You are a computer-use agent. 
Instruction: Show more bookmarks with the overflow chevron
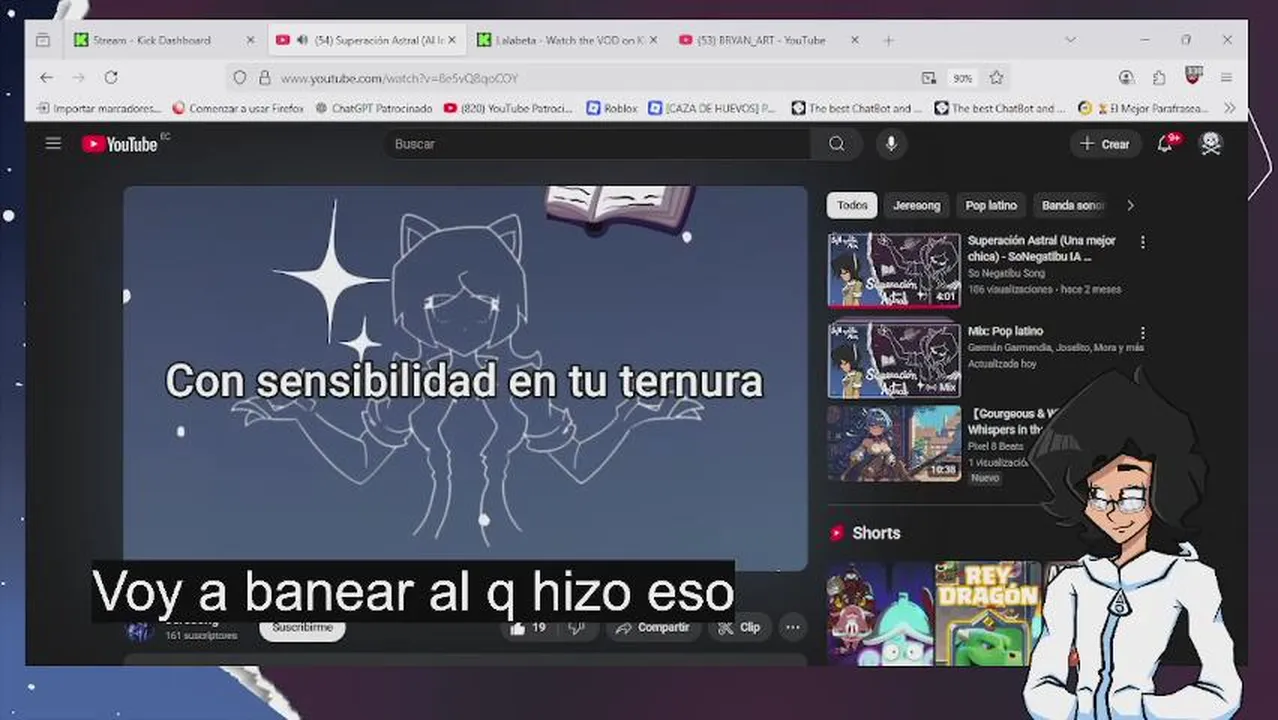click(x=1229, y=108)
